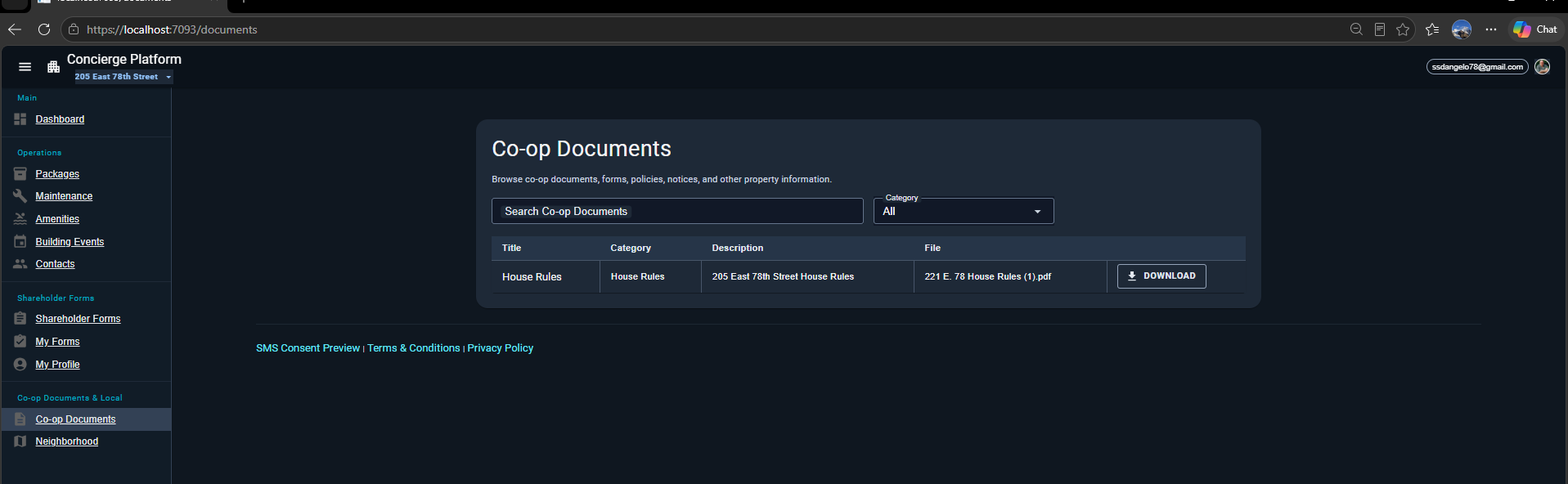1568x484 pixels.
Task: Add page to favorites with the star icon
Action: click(1403, 29)
